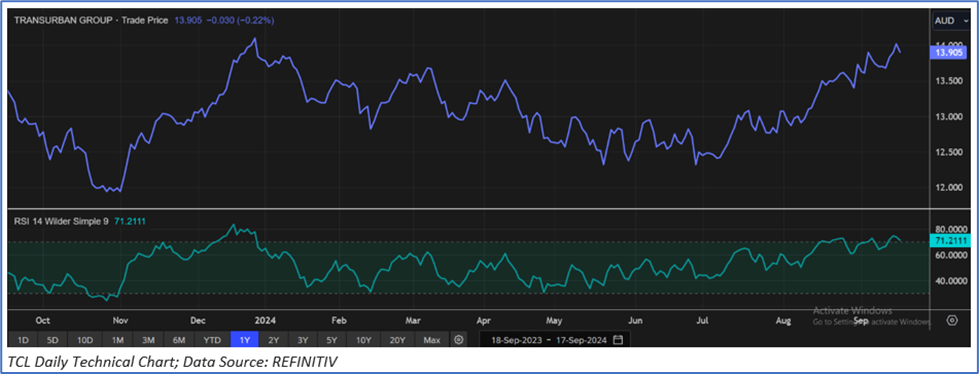Viewport: 979px width, 374px height.
Task: Click the Sep label on the time axis
Action: 861,320
